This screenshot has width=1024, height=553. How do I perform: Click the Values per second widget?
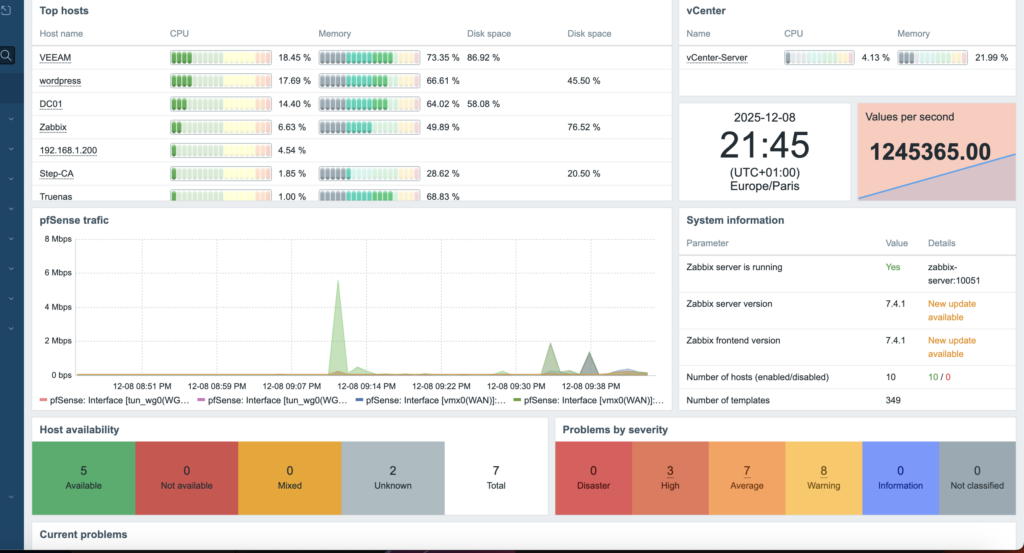coord(936,150)
